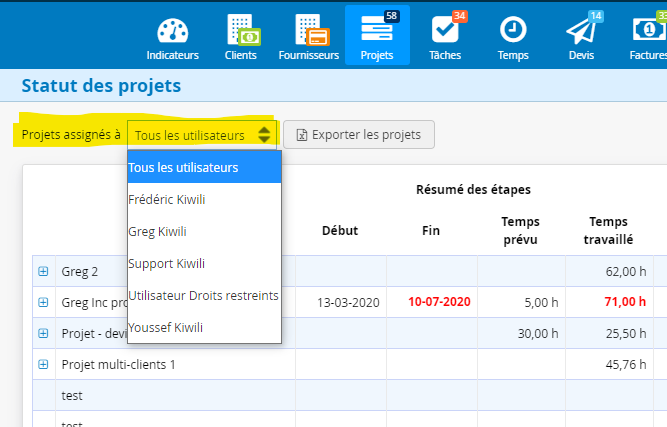
Task: Expand the Greg Inc project row
Action: 43,302
